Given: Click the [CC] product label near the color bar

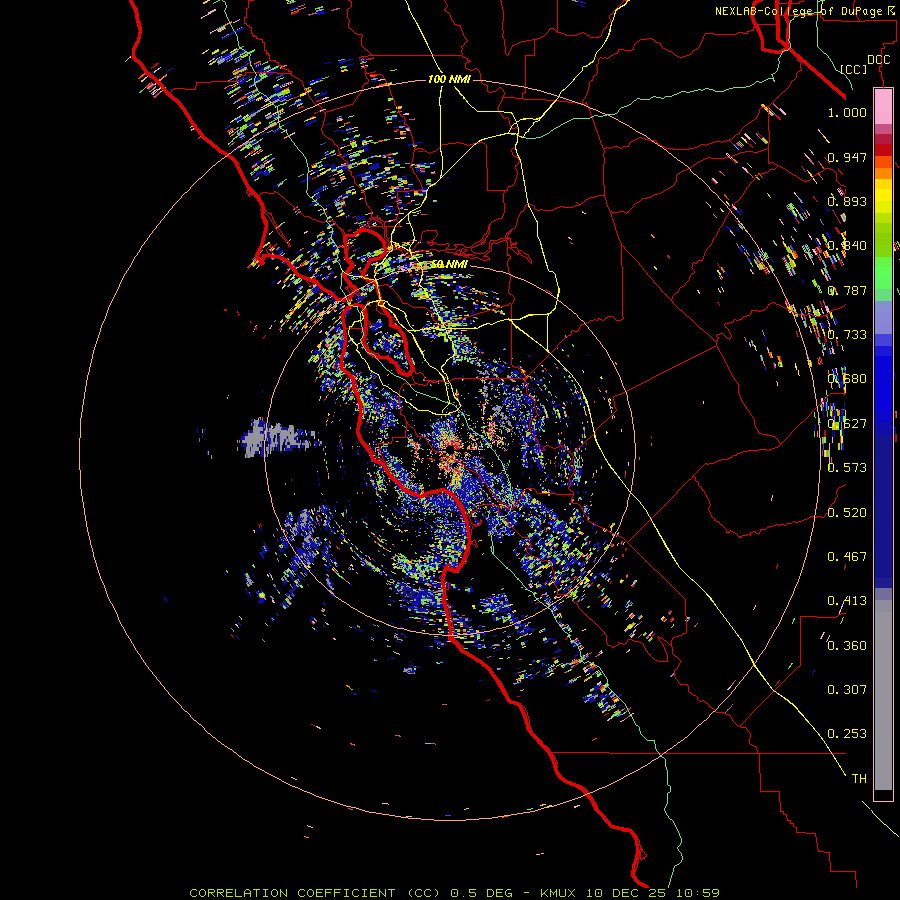Looking at the screenshot, I should click(854, 69).
